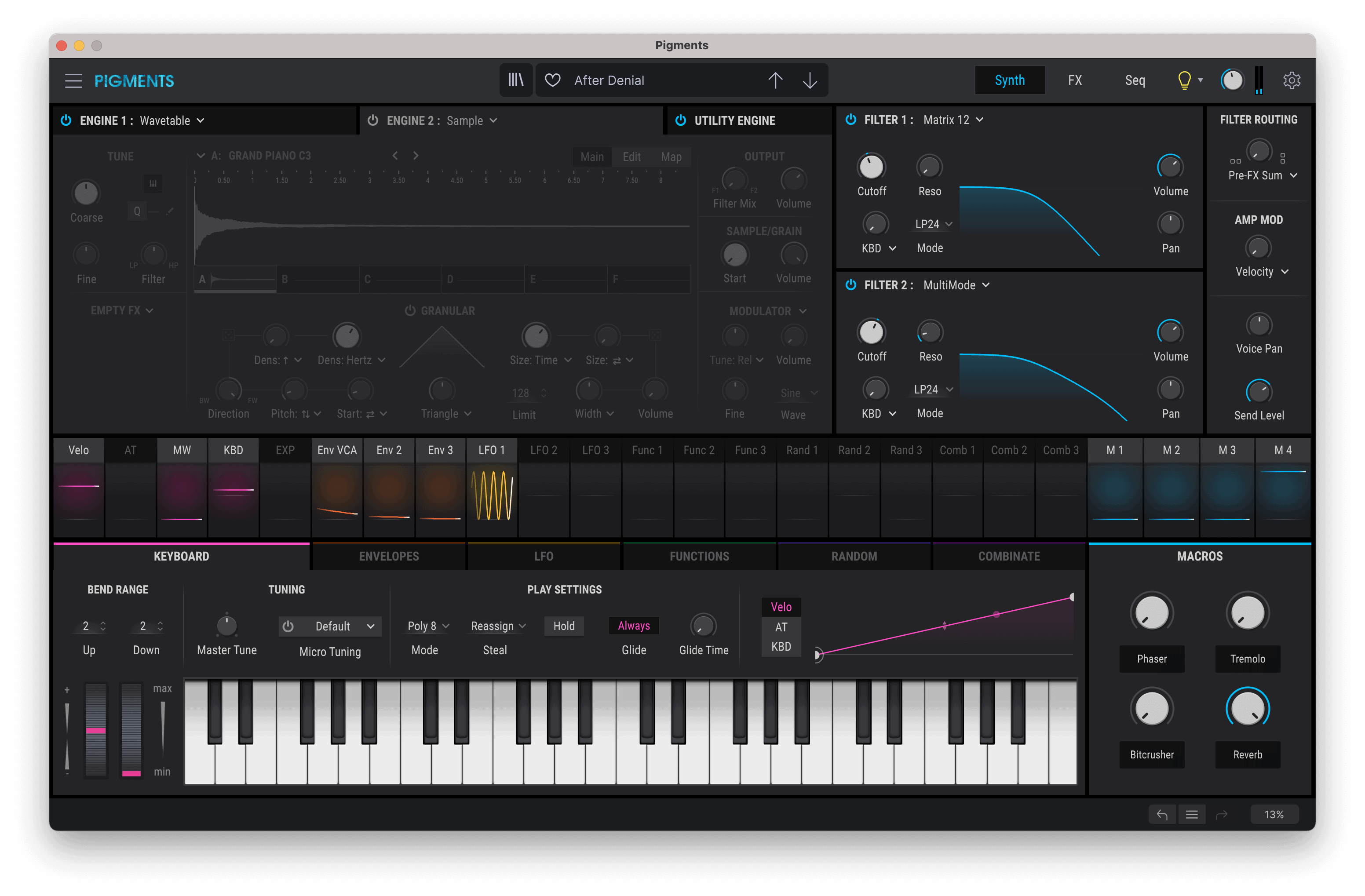Switch to the FX view tab
This screenshot has height=896, width=1365.
(x=1075, y=80)
